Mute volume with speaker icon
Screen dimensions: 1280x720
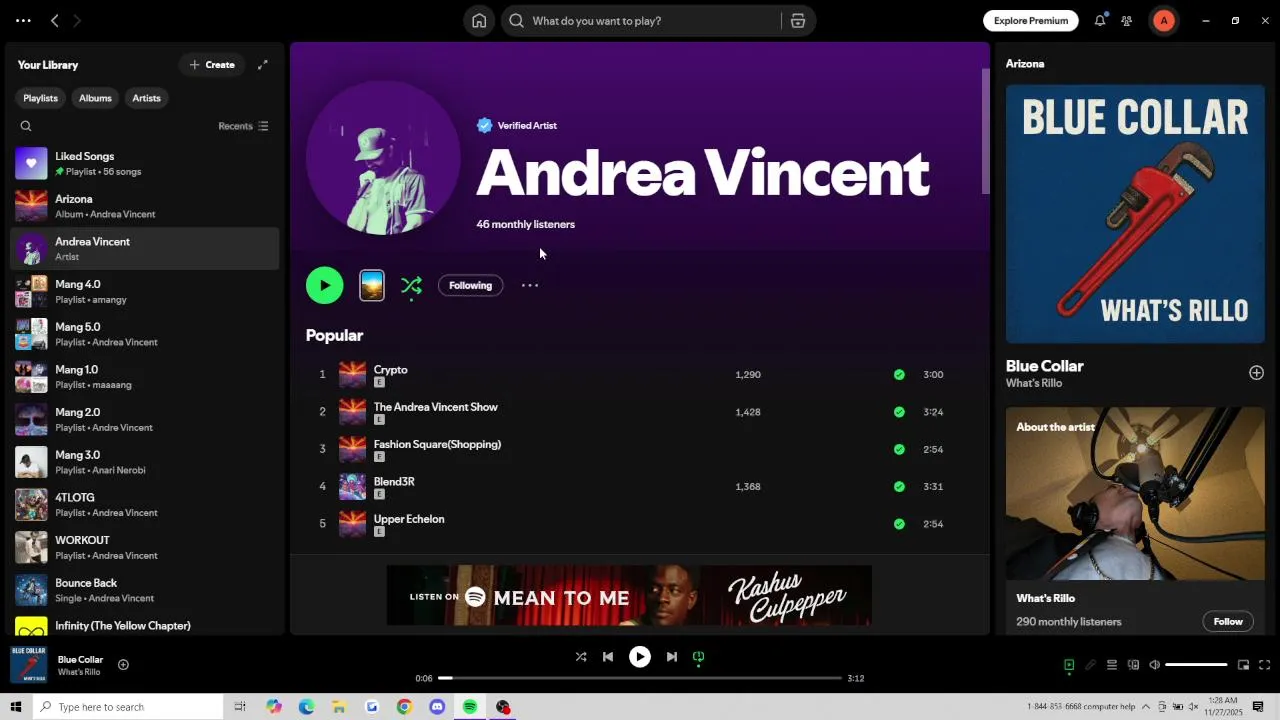click(x=1154, y=665)
